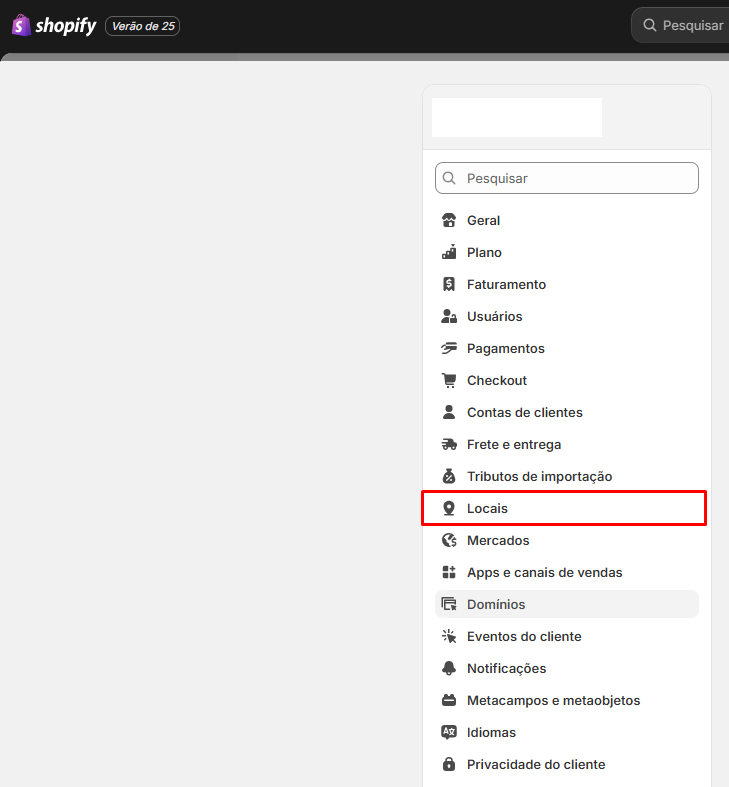Click the Domínios window icon
This screenshot has width=729, height=787.
[x=449, y=604]
